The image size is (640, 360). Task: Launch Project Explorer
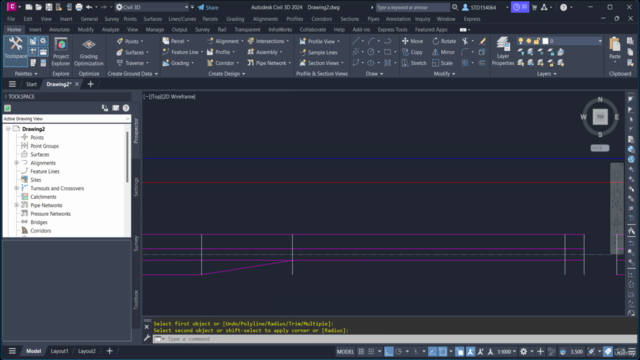[x=61, y=51]
